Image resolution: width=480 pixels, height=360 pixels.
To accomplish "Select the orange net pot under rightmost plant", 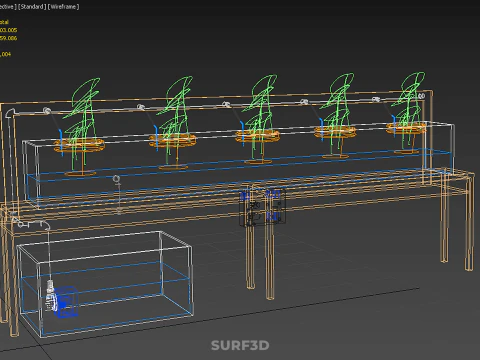I will click(x=406, y=128).
